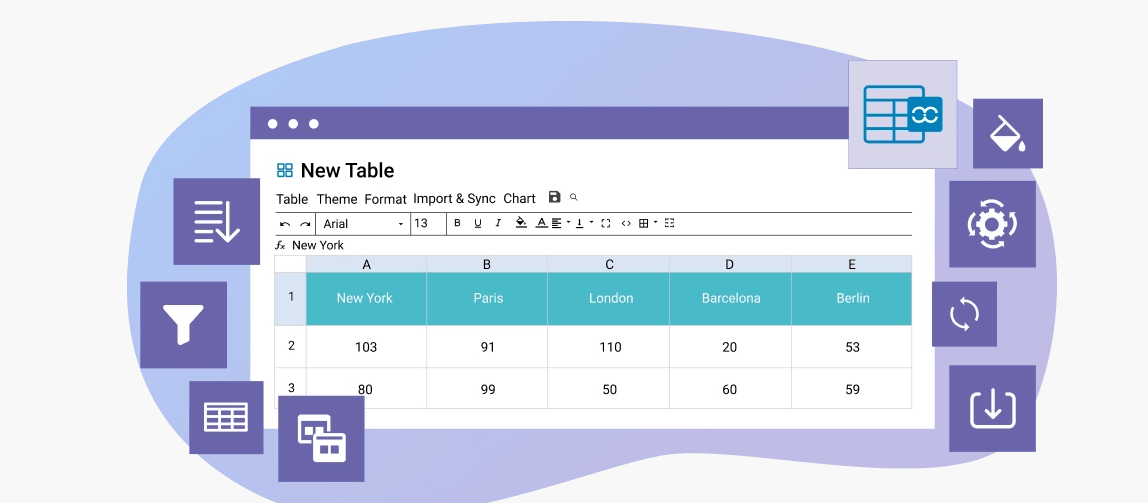Expand the borders dropdown arrow
1148x503 pixels.
(x=655, y=223)
